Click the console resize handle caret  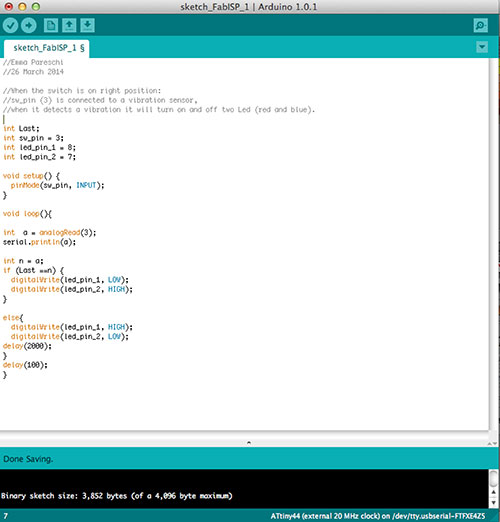click(x=249, y=443)
